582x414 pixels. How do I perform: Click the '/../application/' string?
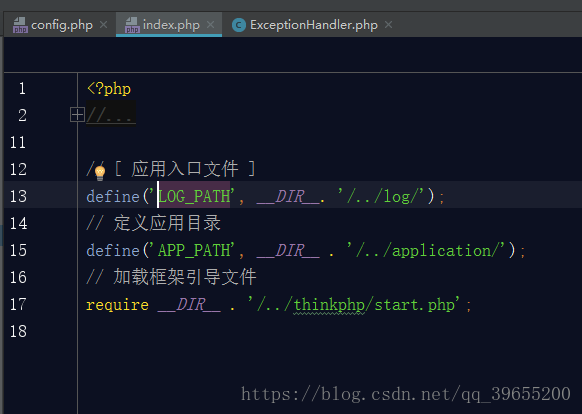(426, 251)
